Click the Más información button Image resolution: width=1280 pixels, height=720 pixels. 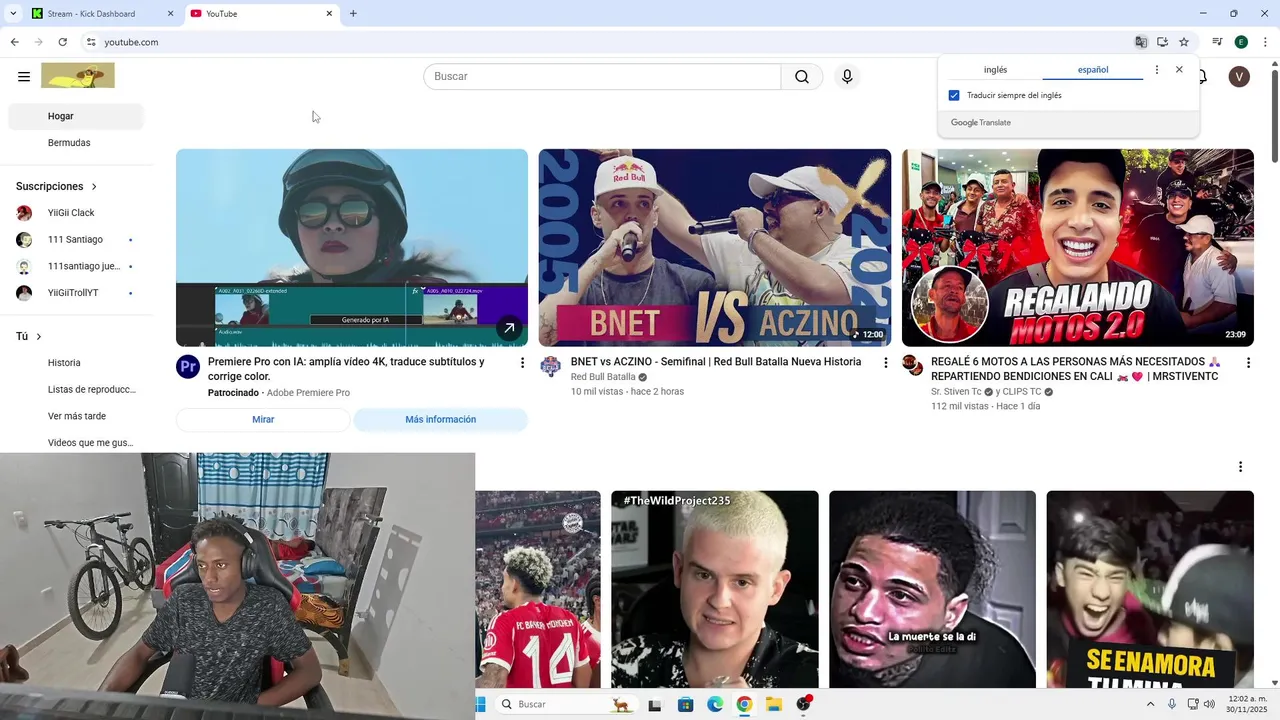pos(441,420)
